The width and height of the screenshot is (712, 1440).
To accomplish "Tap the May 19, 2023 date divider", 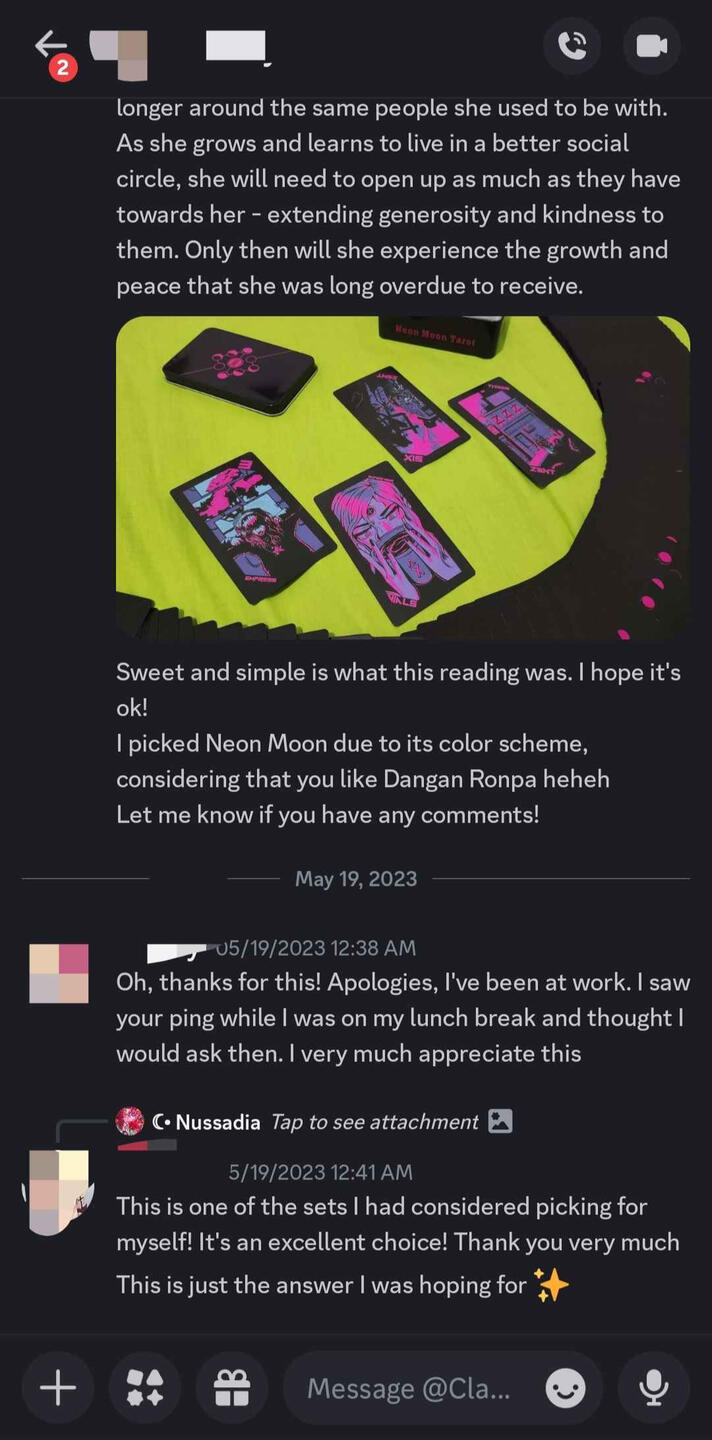I will 356,879.
